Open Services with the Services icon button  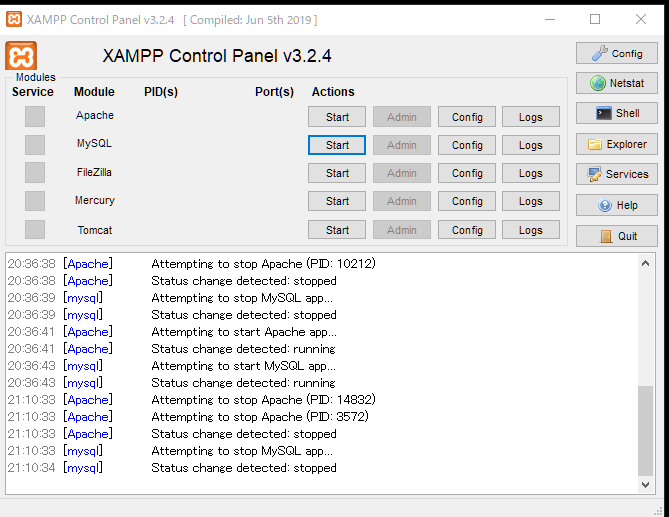(x=617, y=174)
